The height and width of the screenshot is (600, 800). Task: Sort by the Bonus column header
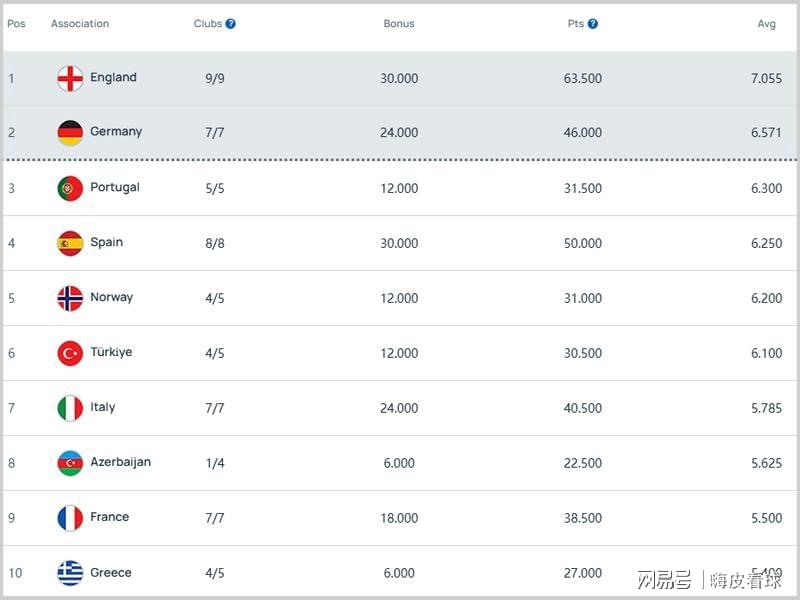pyautogui.click(x=399, y=24)
